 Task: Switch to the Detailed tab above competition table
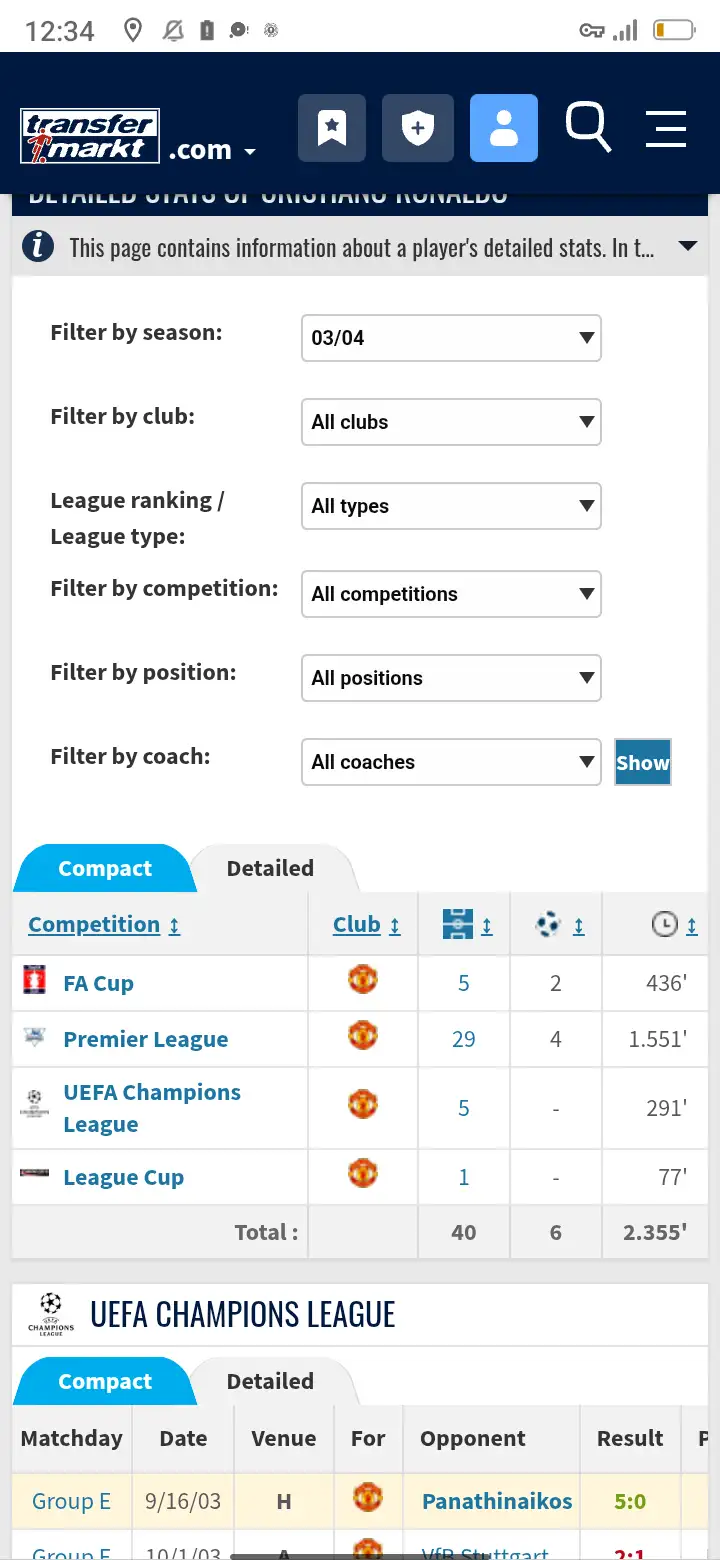coord(270,868)
